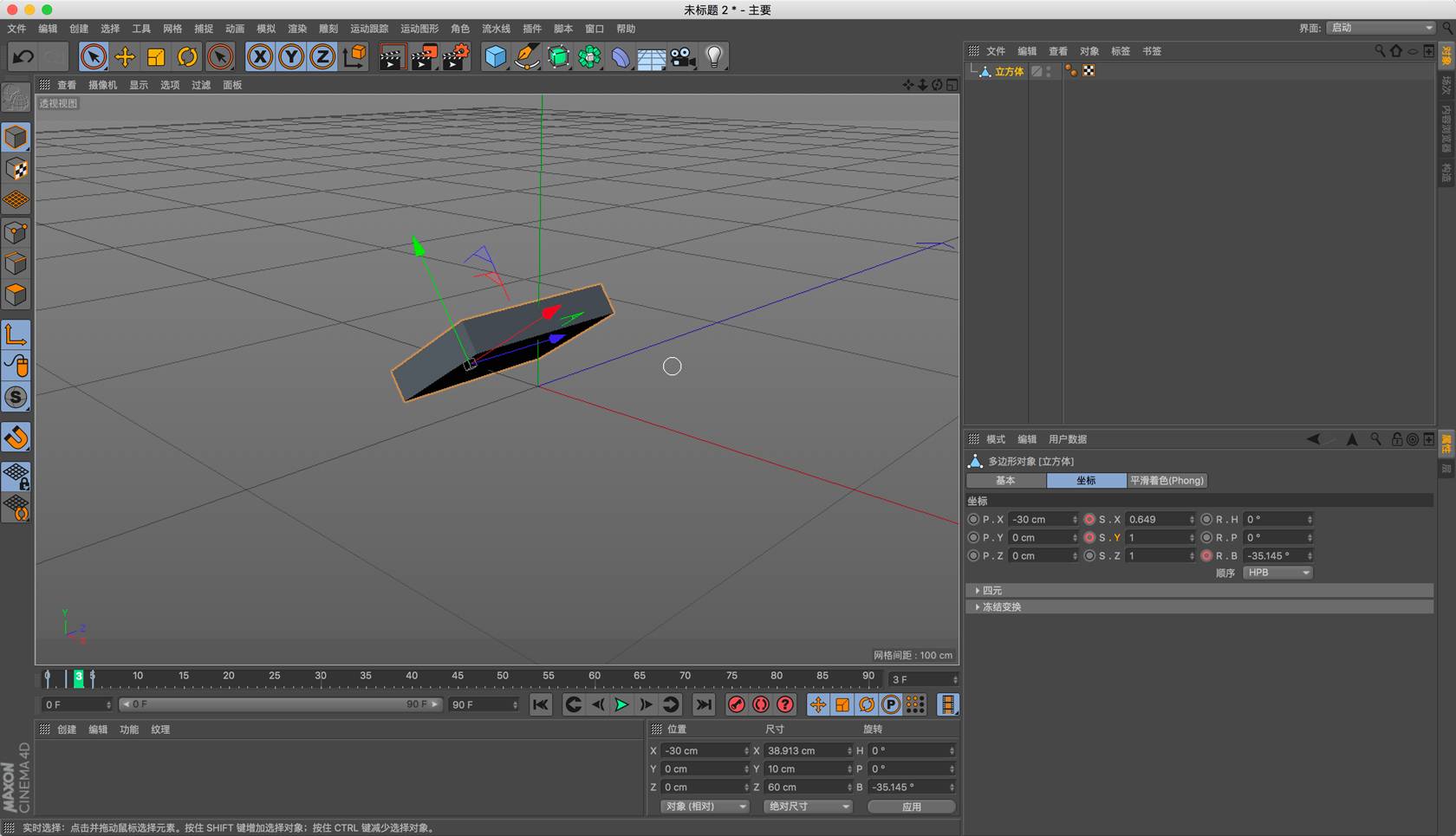Viewport: 1456px width, 836px height.
Task: Click the 应用 apply button
Action: tap(912, 807)
